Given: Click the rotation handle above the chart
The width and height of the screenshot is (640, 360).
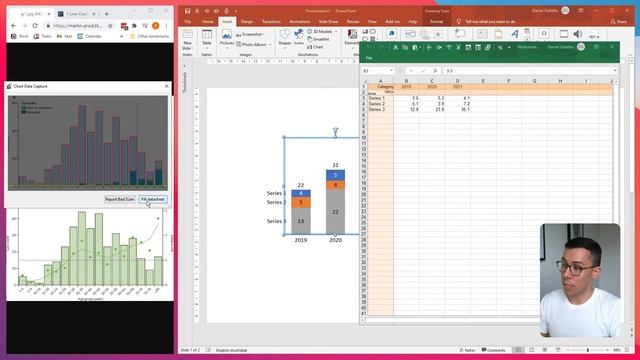Looking at the screenshot, I should 335,131.
